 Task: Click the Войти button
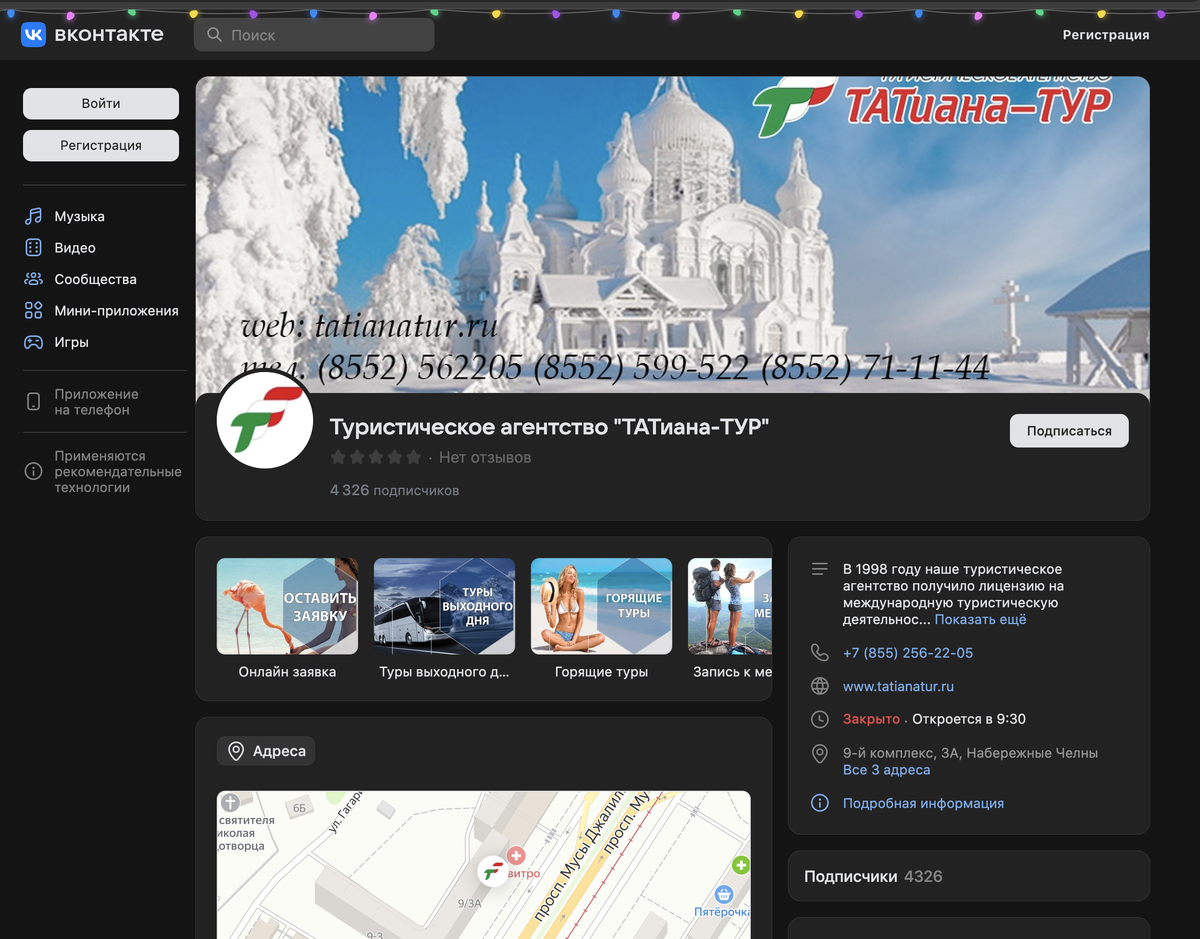[101, 104]
